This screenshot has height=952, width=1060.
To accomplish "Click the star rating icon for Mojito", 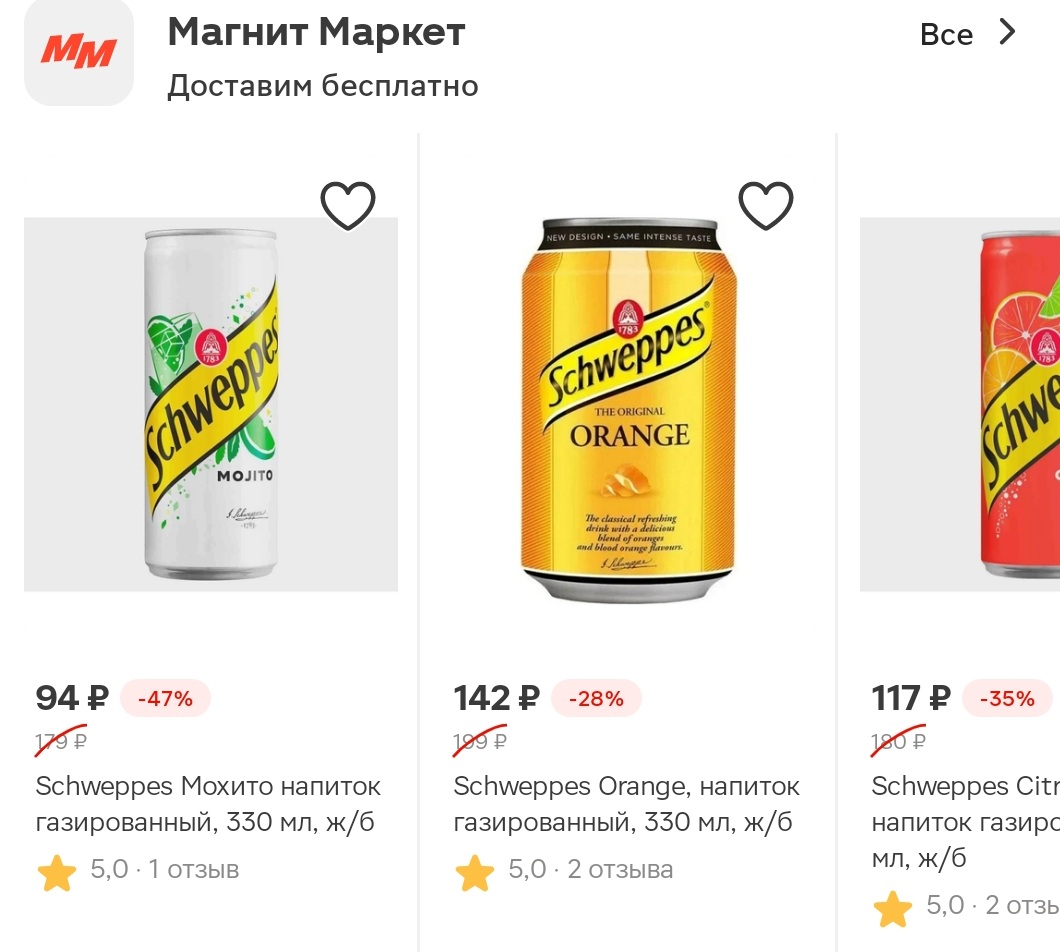I will click(x=57, y=873).
